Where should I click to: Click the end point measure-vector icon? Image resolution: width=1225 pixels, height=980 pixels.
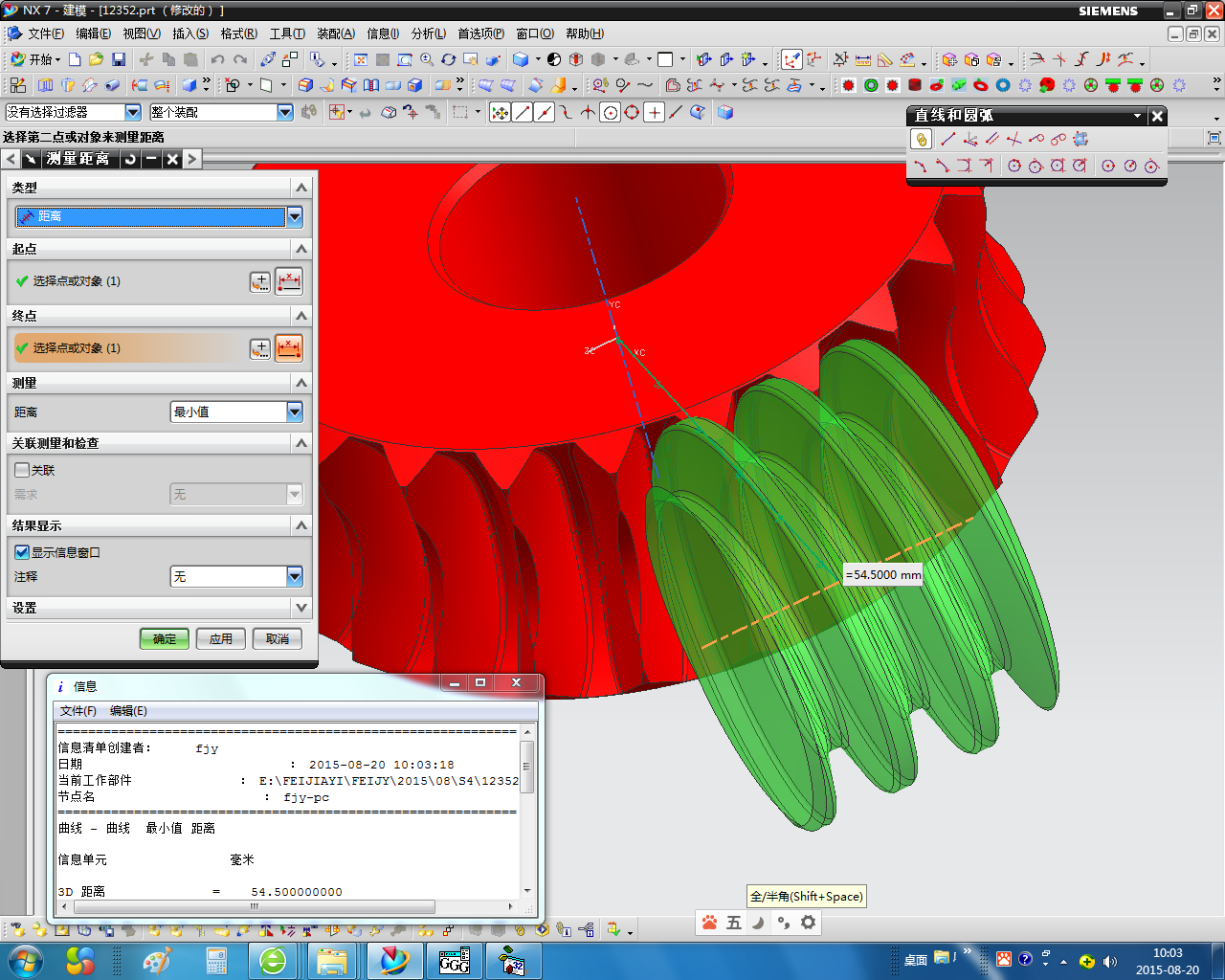point(289,348)
